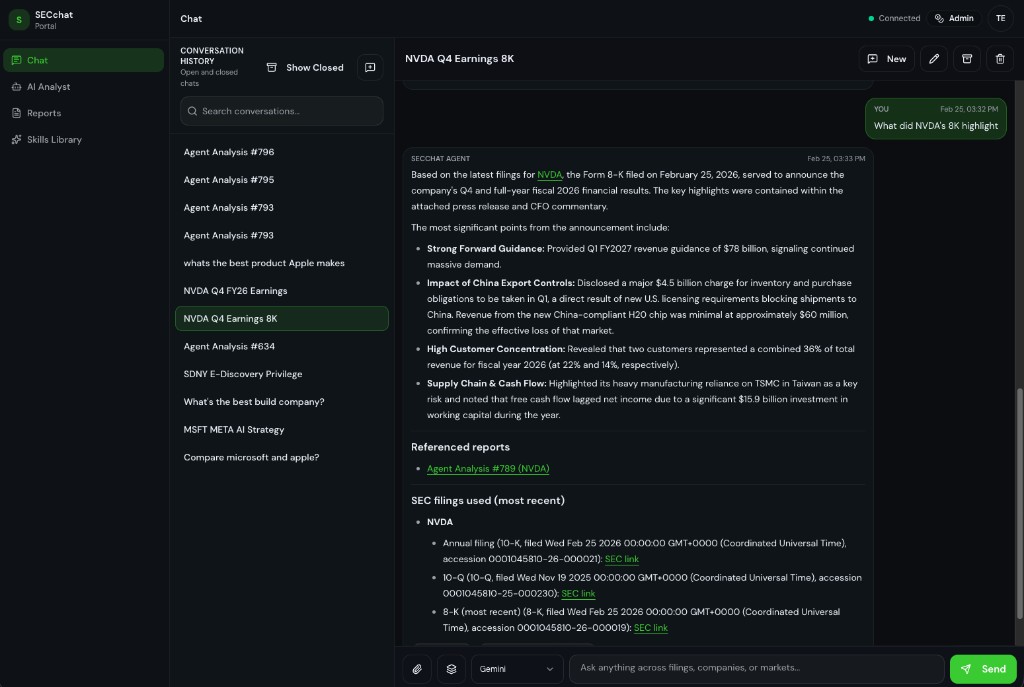Start a new conversation from the history panel icon
The image size is (1024, 687).
tap(370, 67)
